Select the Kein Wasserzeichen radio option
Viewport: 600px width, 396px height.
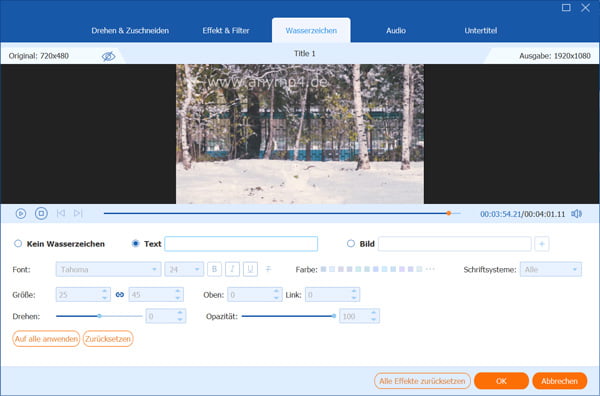(18, 243)
